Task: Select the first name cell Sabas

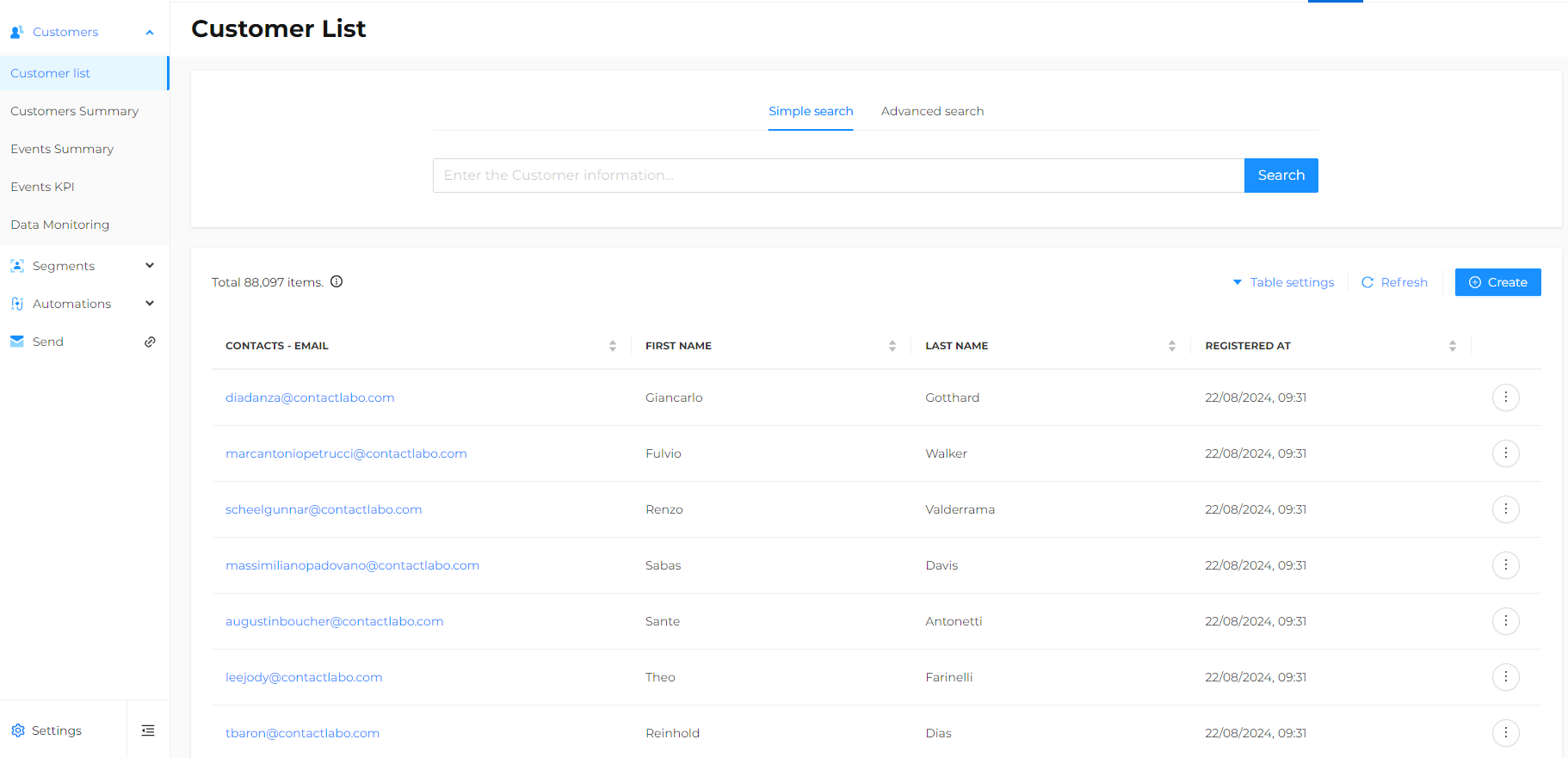Action: tap(663, 565)
